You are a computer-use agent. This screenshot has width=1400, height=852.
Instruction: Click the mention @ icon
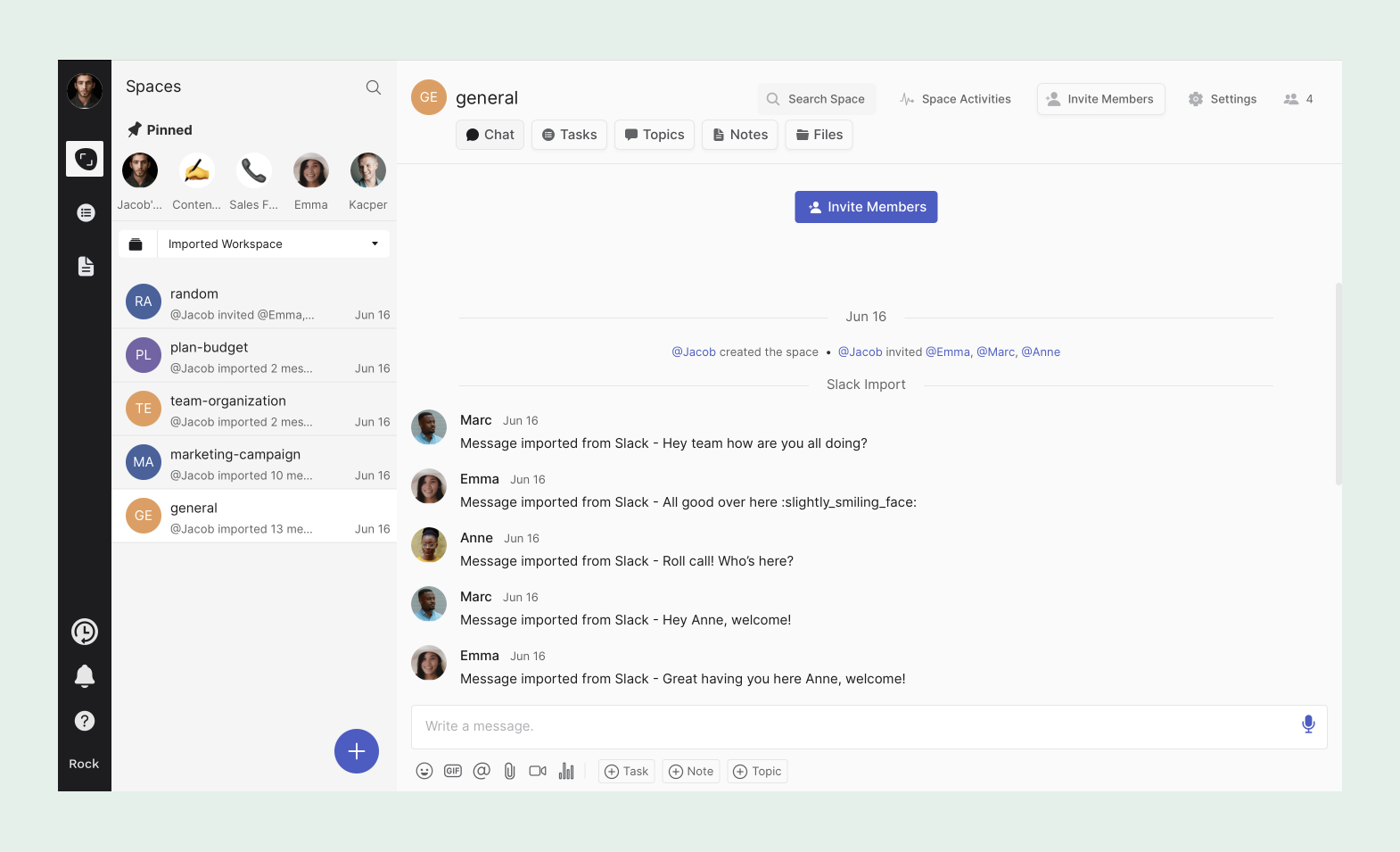click(482, 771)
